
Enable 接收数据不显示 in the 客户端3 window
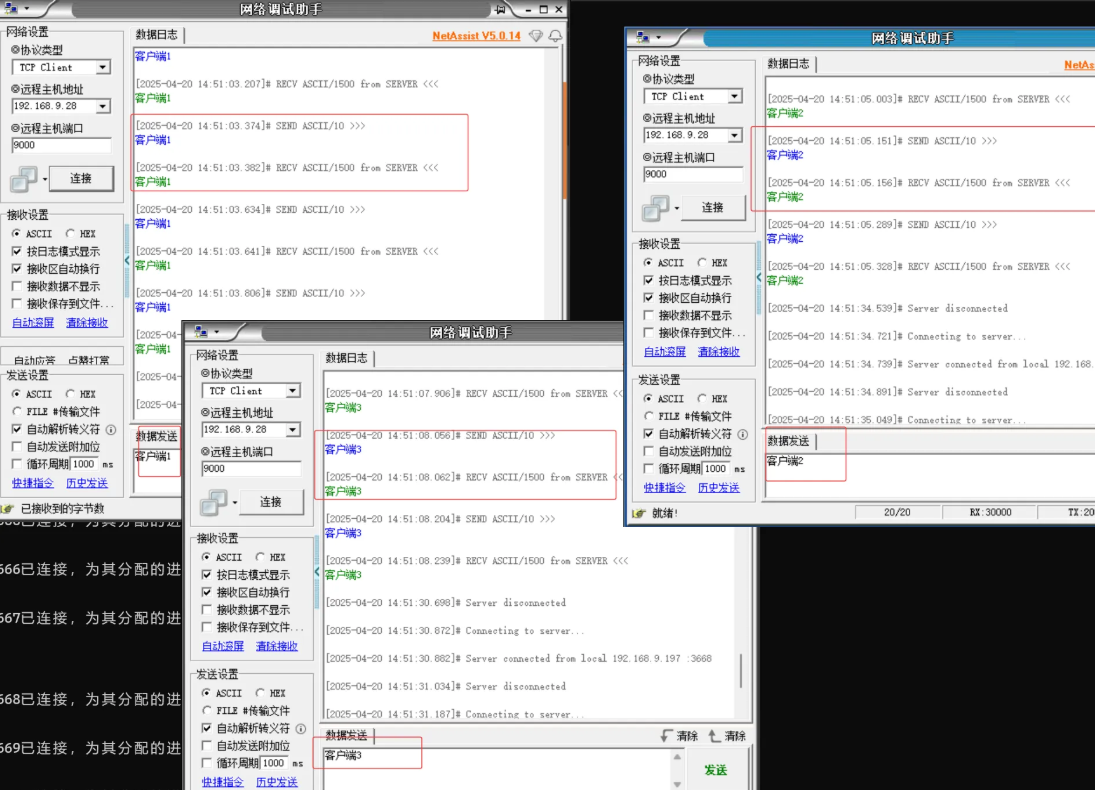click(207, 610)
